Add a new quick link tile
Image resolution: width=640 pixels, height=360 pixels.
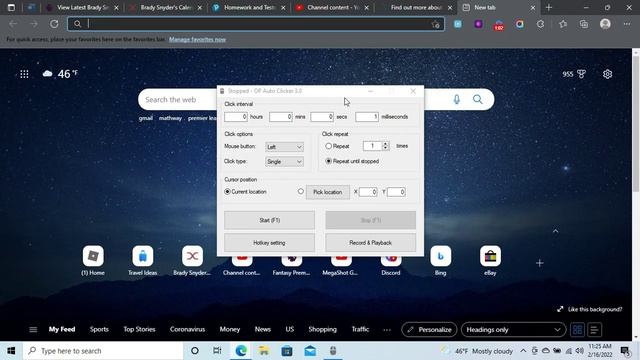[x=540, y=263]
